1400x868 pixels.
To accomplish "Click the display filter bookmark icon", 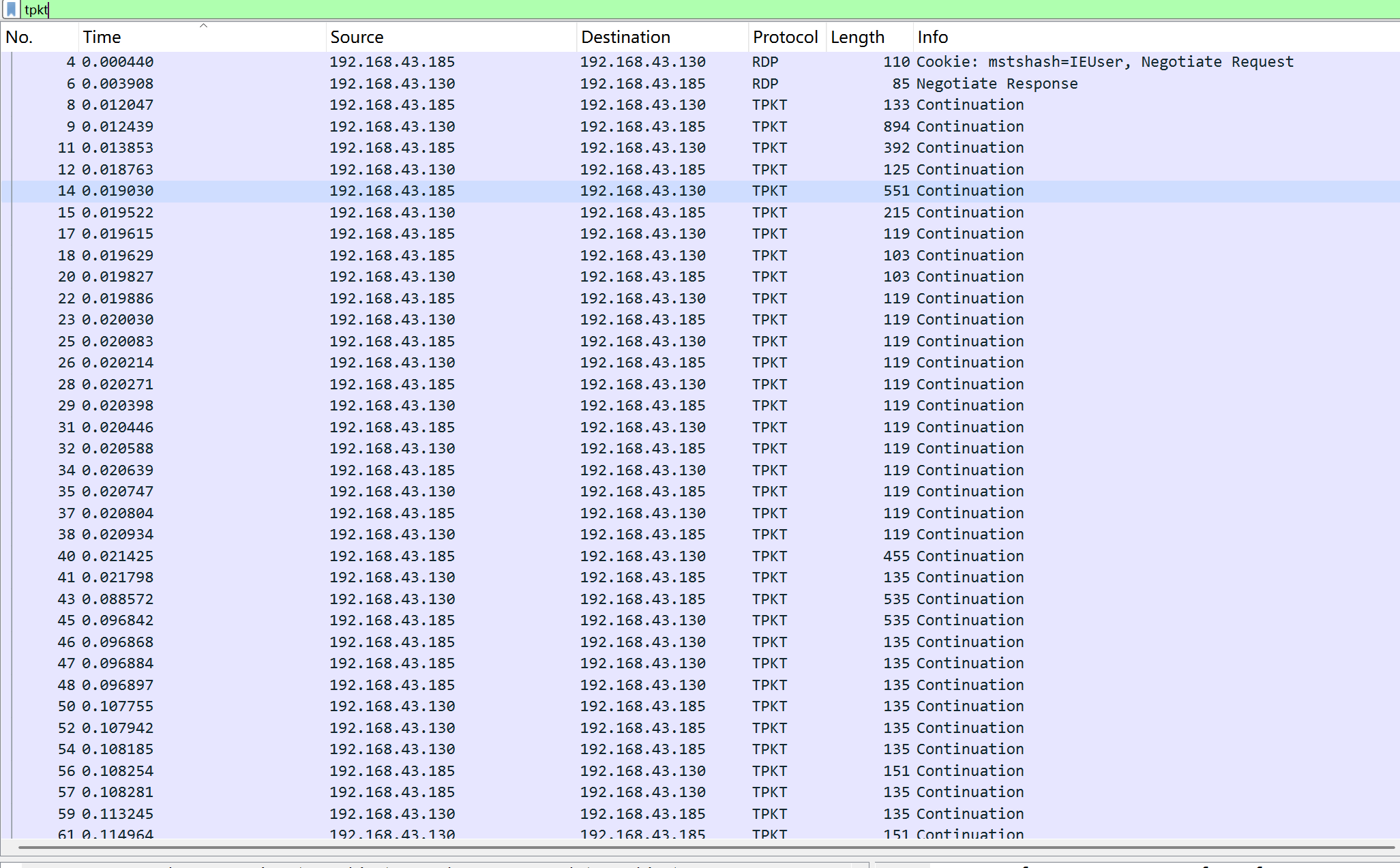I will tap(11, 10).
